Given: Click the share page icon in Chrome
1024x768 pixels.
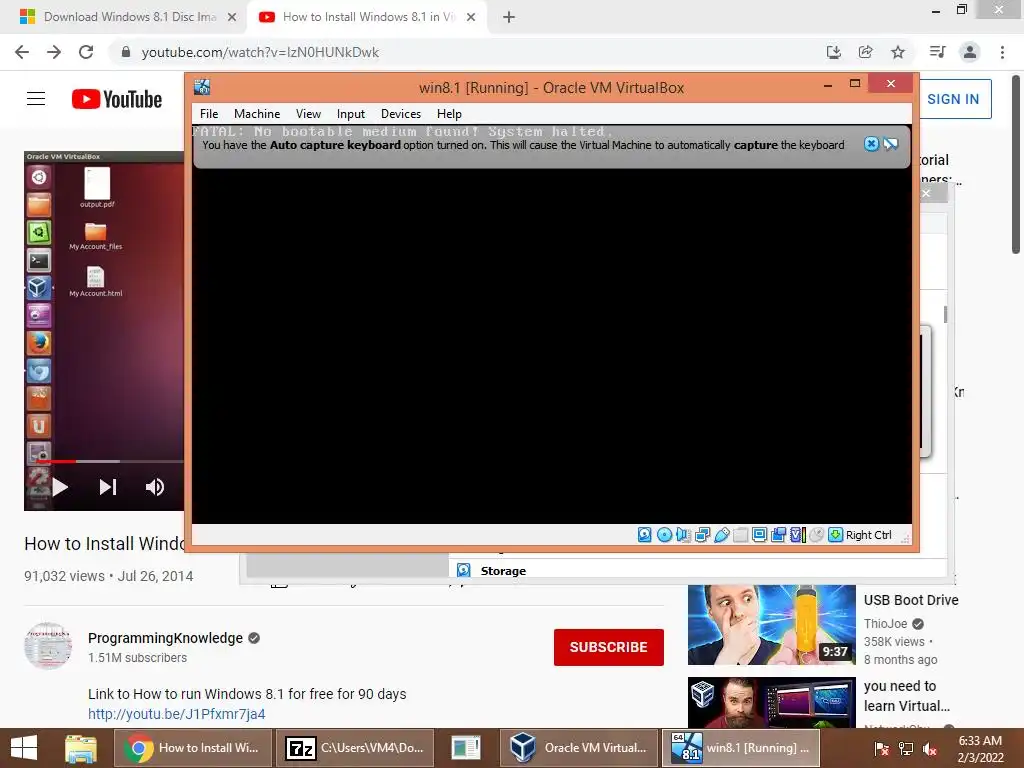Looking at the screenshot, I should point(865,52).
